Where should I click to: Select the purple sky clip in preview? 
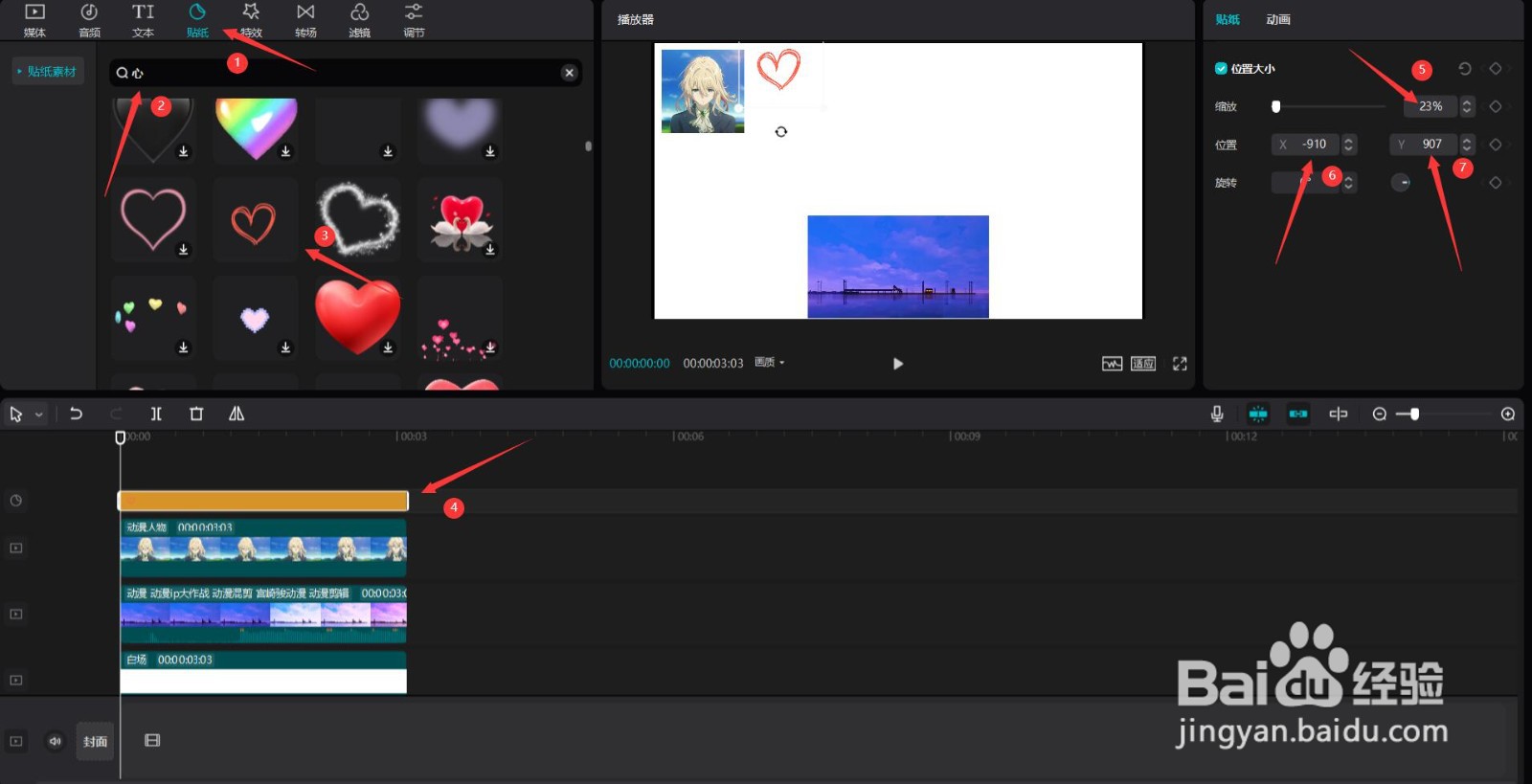click(898, 267)
